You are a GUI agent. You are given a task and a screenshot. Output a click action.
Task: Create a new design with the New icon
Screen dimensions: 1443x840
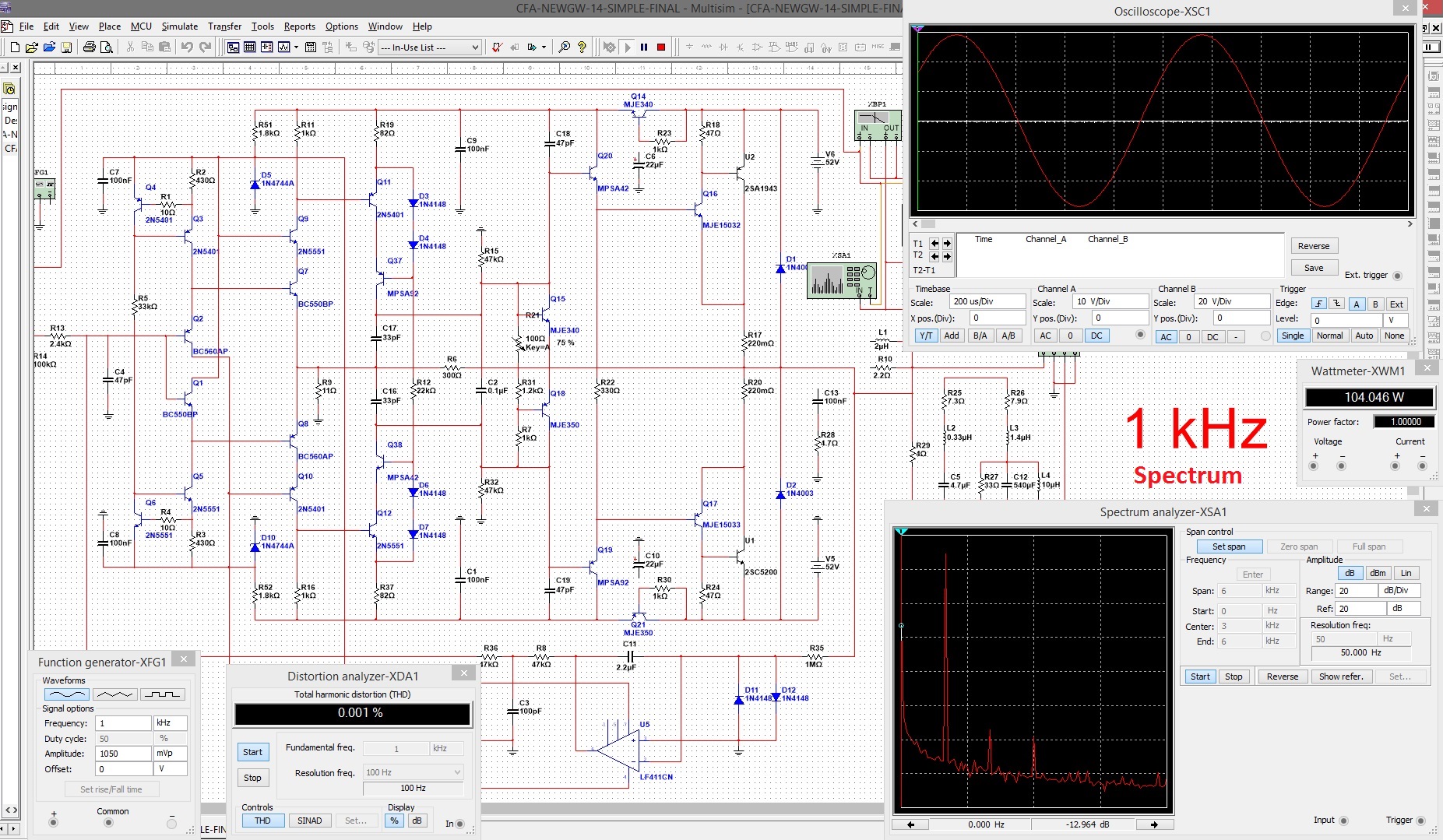(15, 47)
